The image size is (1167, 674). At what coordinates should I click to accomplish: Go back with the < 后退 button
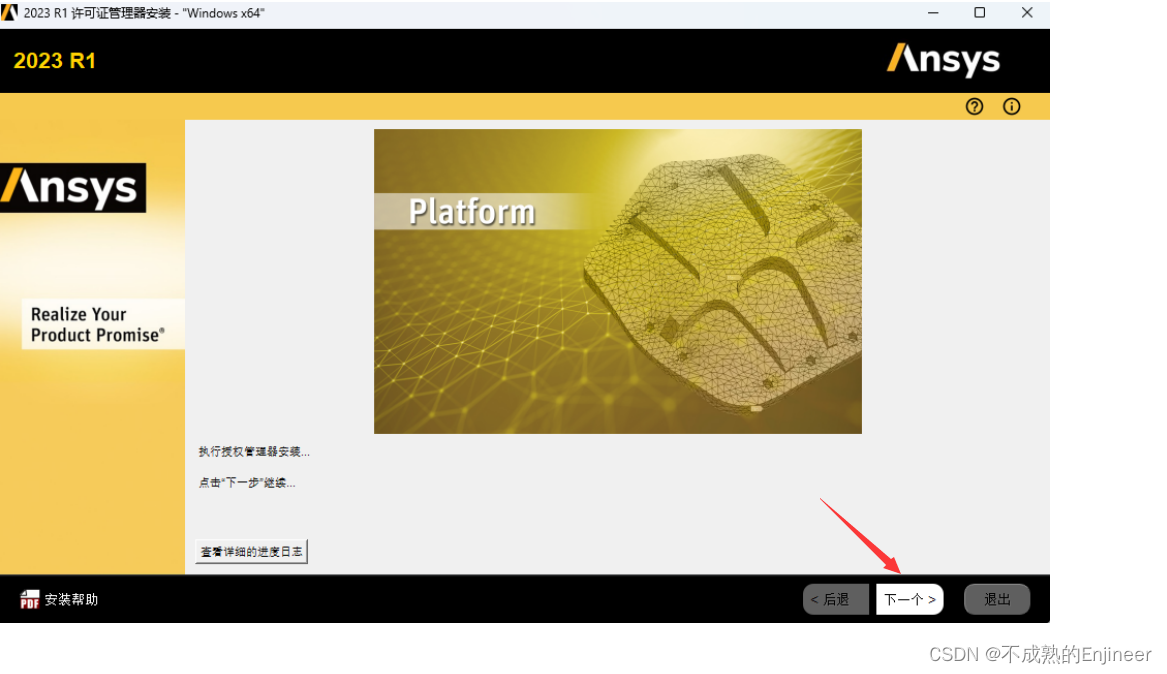tap(835, 600)
